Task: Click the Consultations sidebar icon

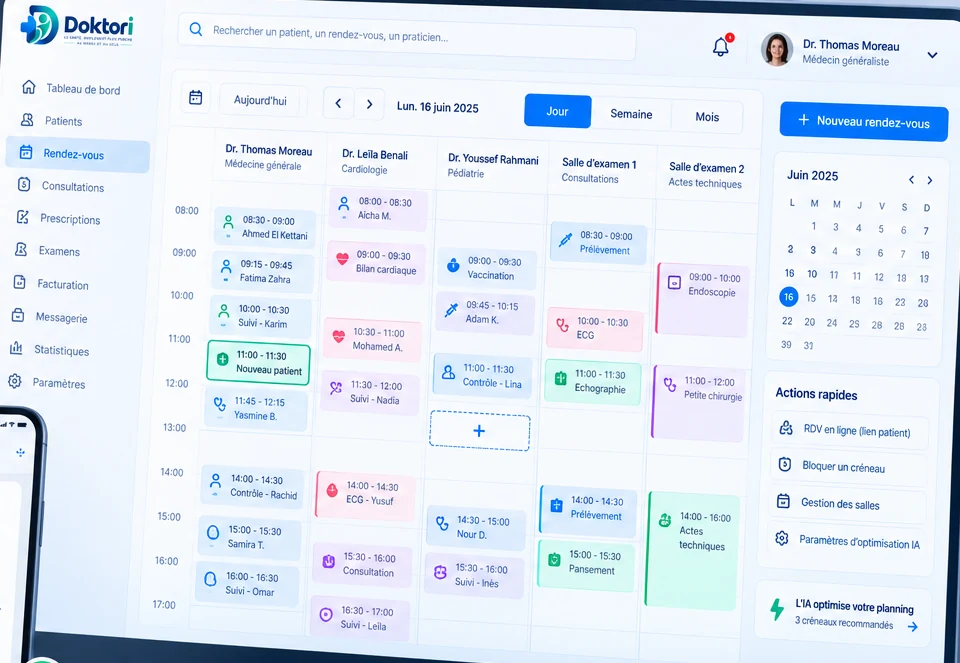Action: [24, 184]
